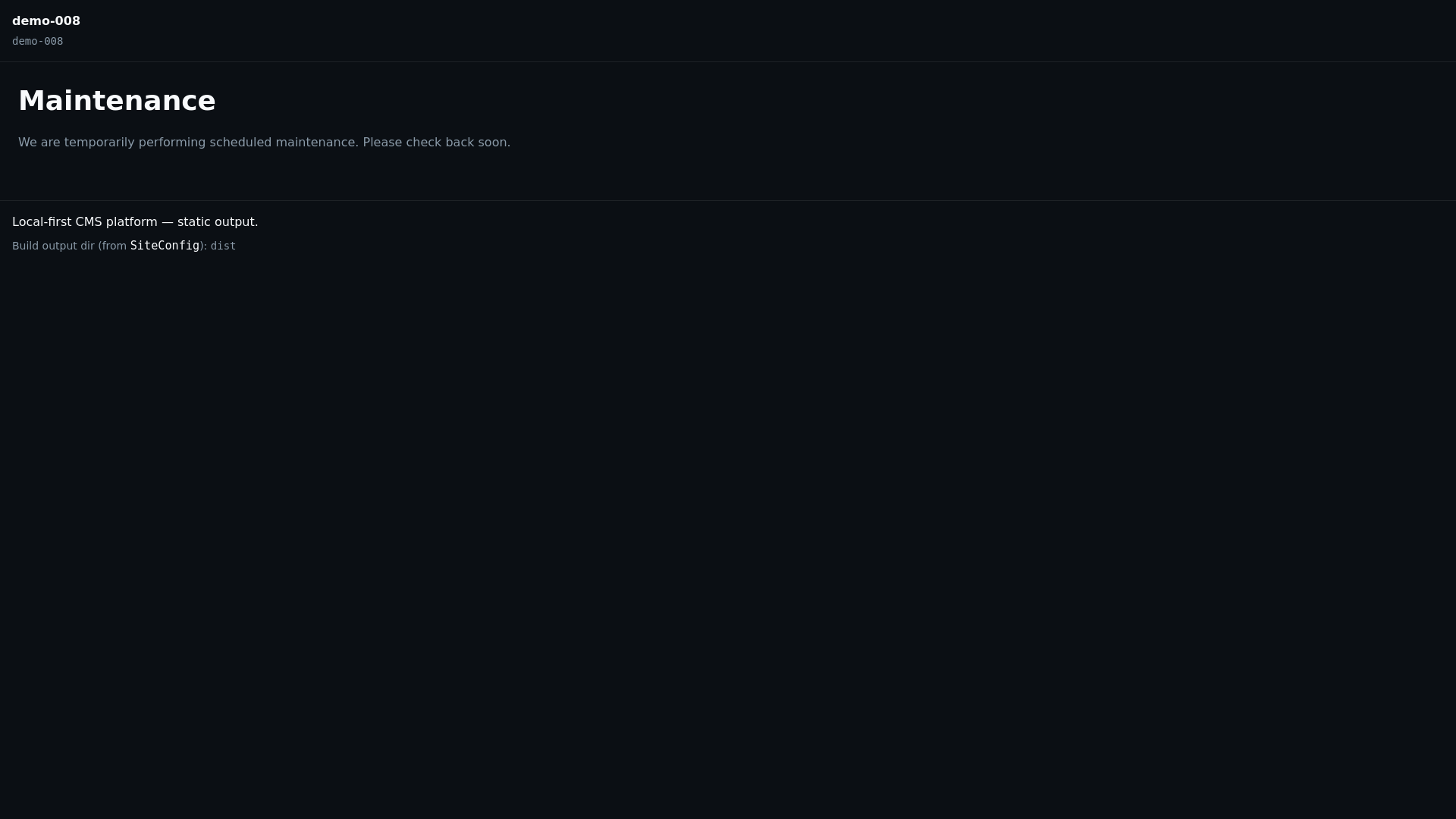Click the 'dist' output directory value
Screen dimensions: 1456x819
coord(223,246)
